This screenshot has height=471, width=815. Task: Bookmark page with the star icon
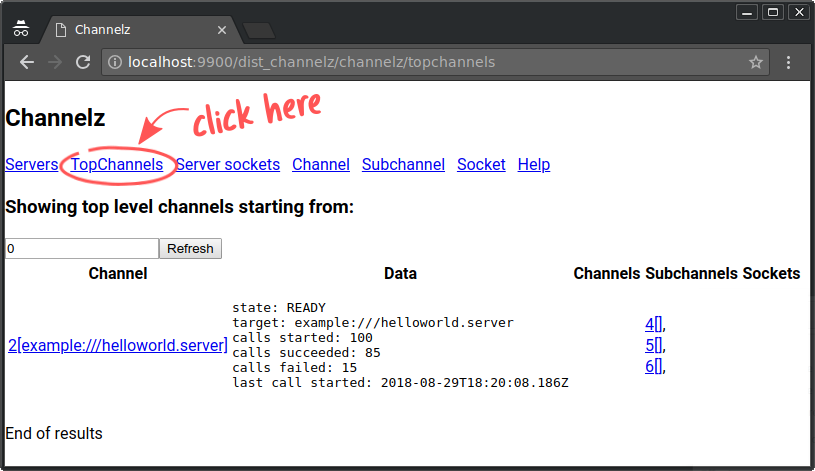tap(756, 62)
